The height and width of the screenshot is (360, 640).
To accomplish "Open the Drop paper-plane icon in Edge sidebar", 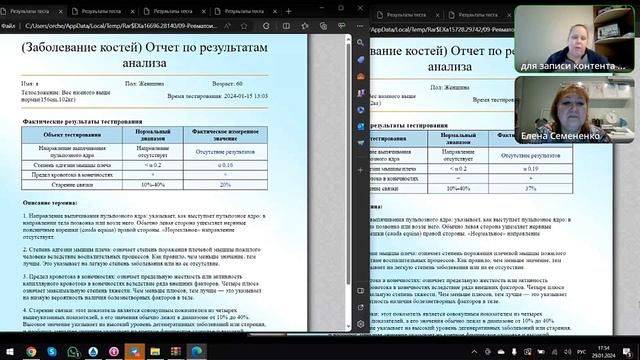I will tap(360, 143).
